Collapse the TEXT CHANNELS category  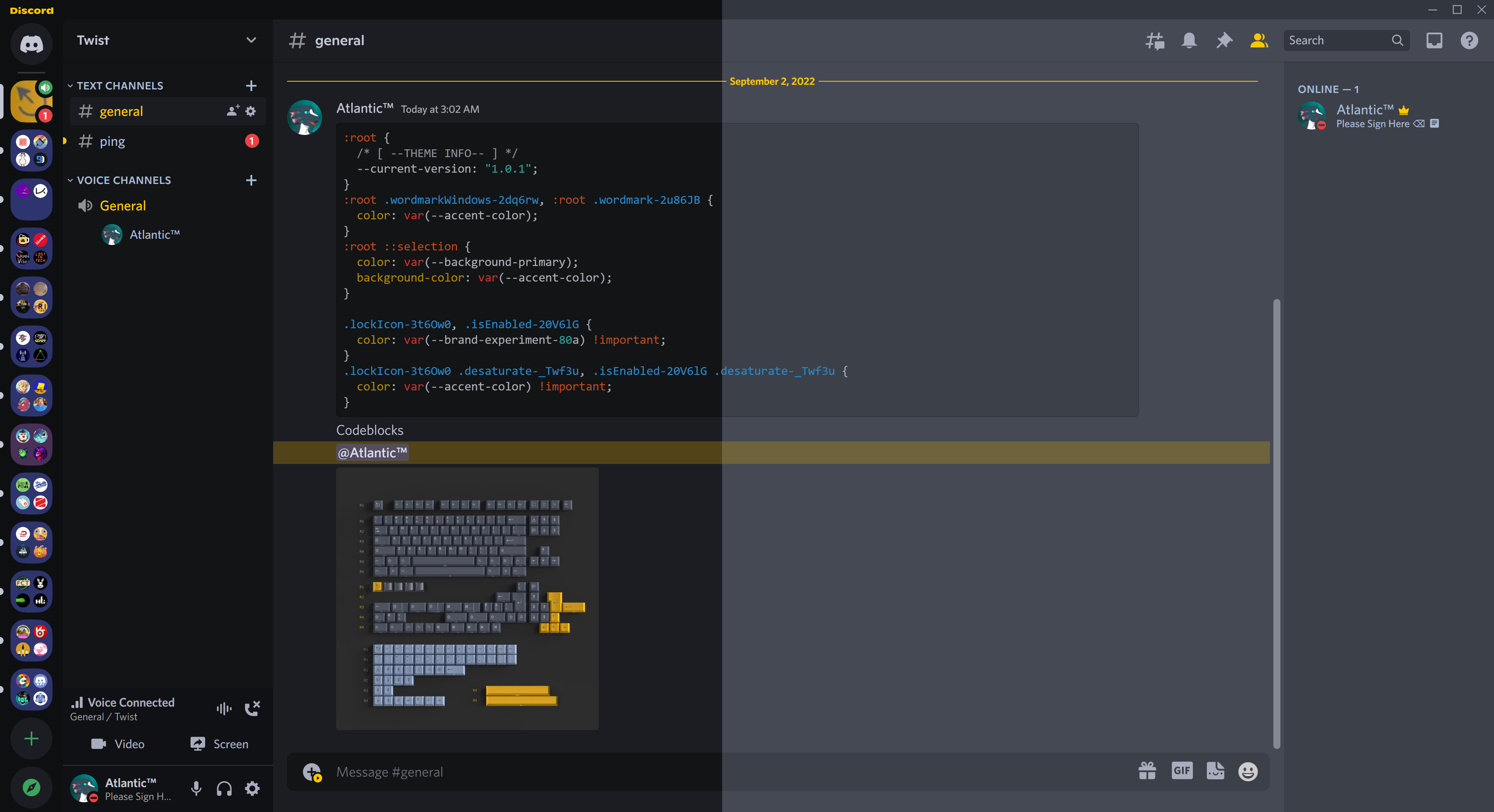click(x=120, y=86)
